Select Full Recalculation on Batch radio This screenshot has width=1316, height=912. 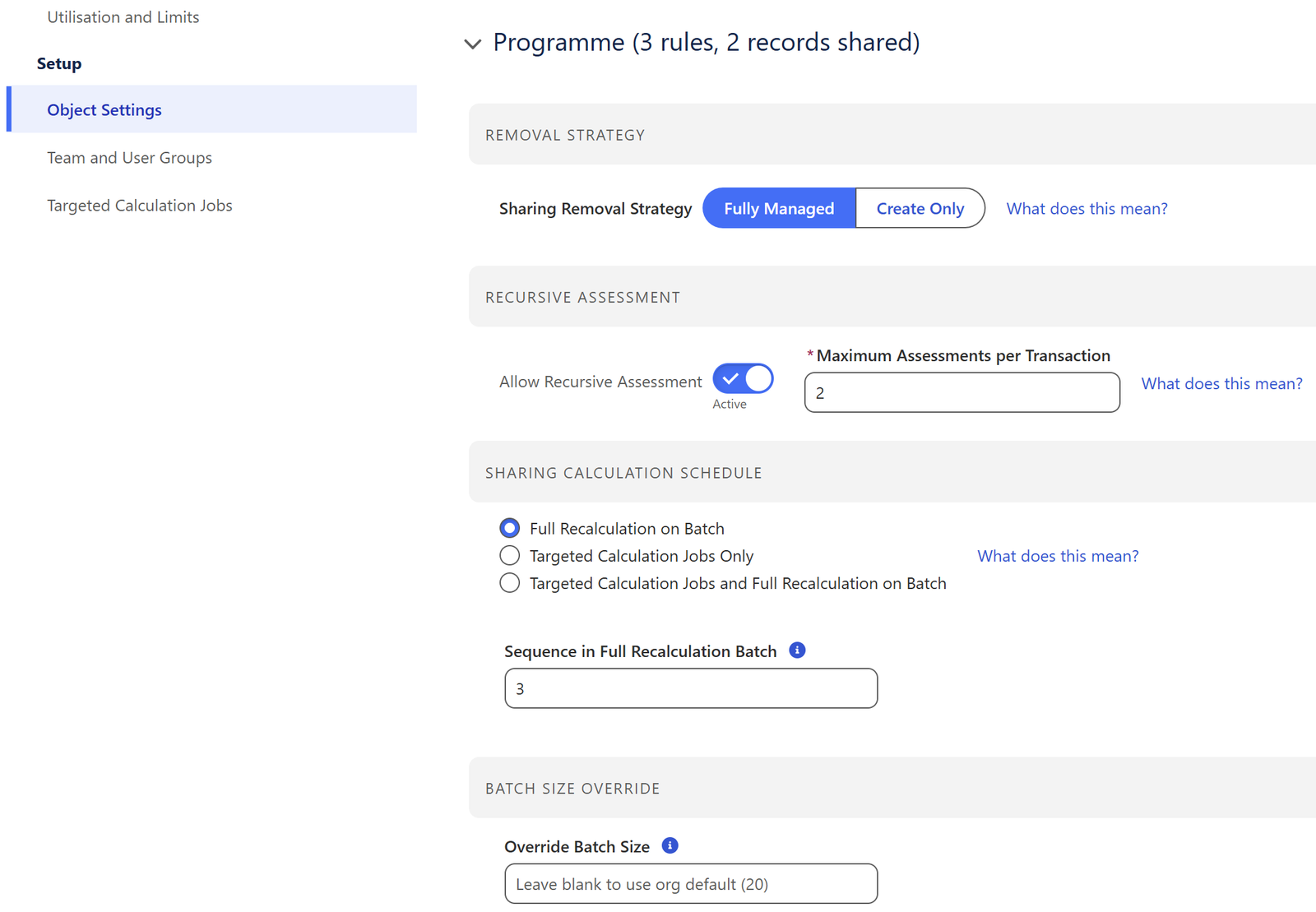point(510,528)
